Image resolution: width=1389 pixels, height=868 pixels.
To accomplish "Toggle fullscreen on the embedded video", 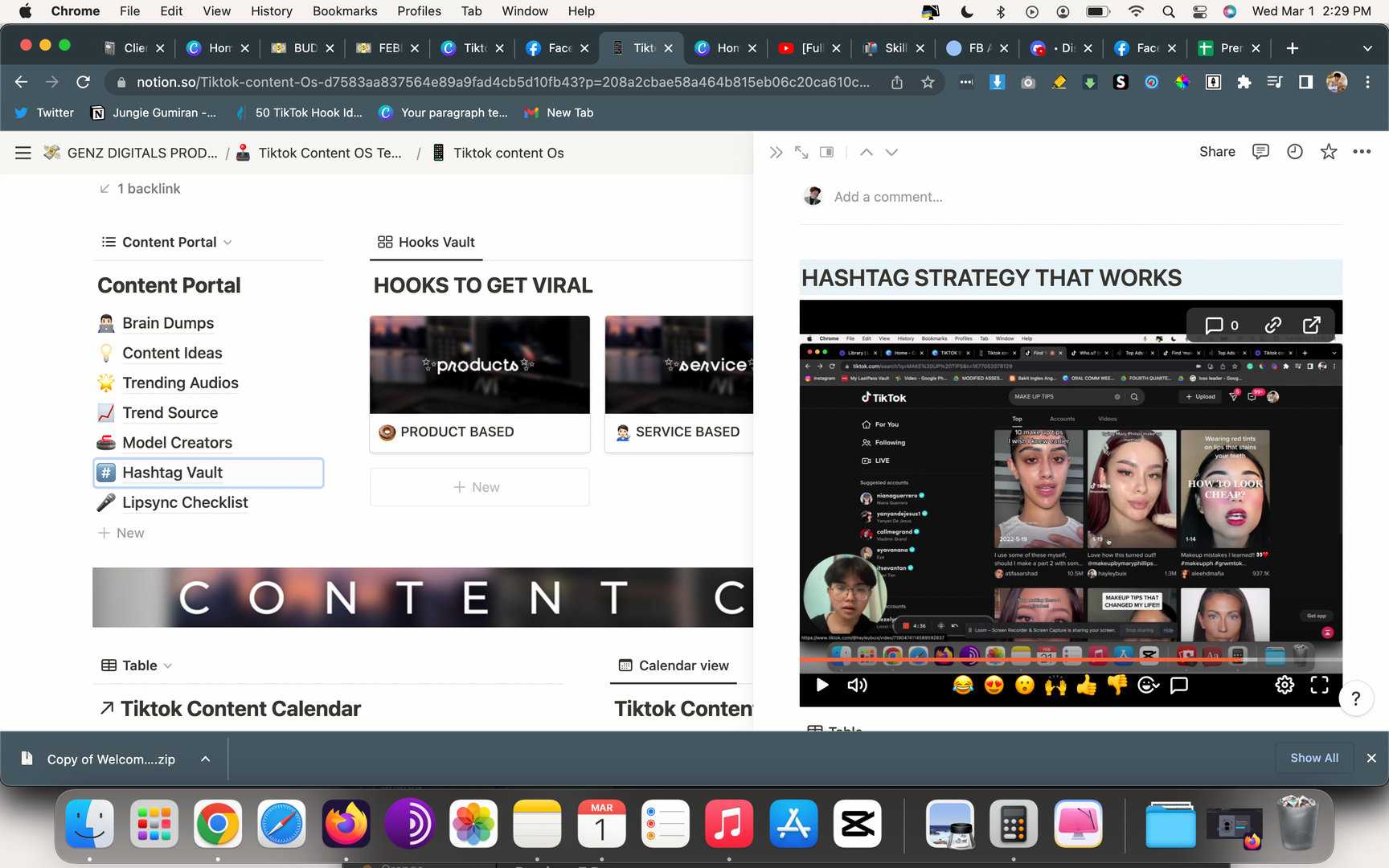I will click(x=1319, y=685).
